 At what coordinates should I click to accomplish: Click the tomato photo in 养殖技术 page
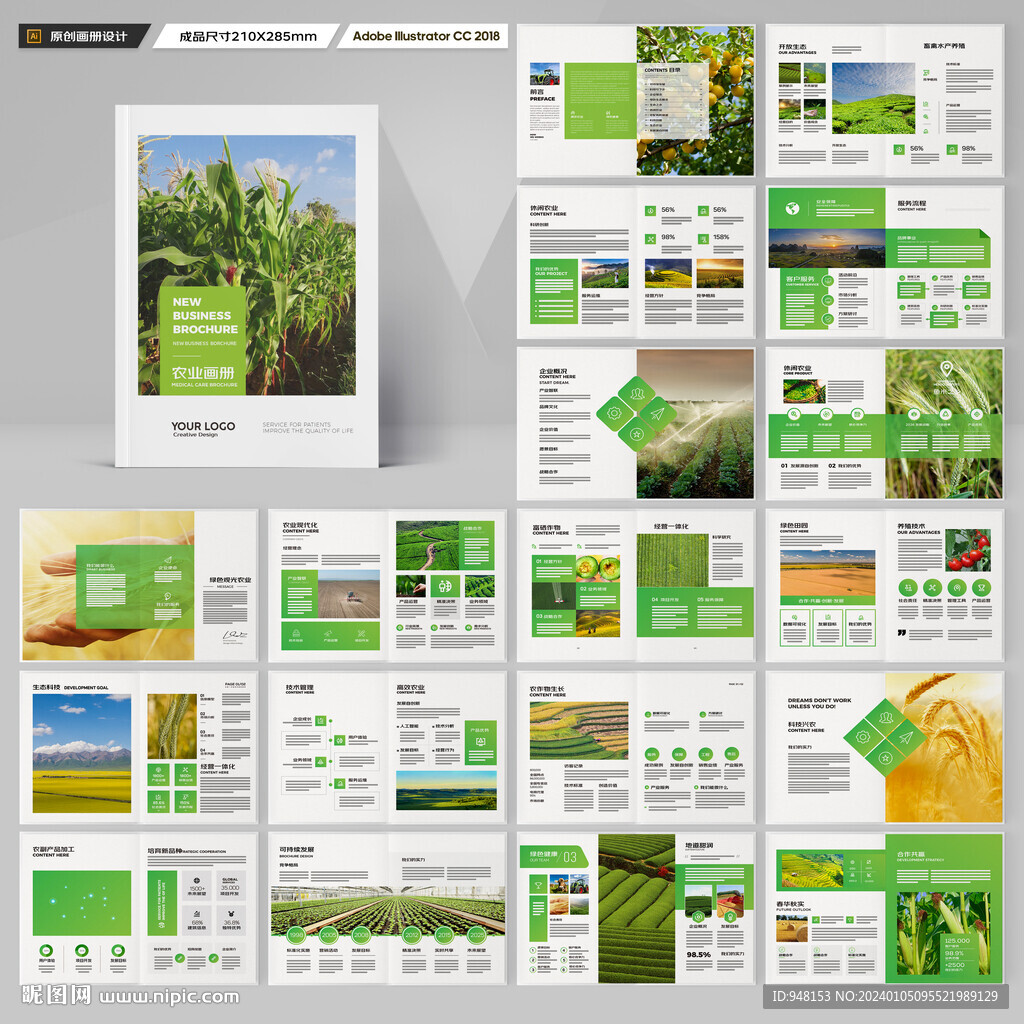(x=968, y=550)
